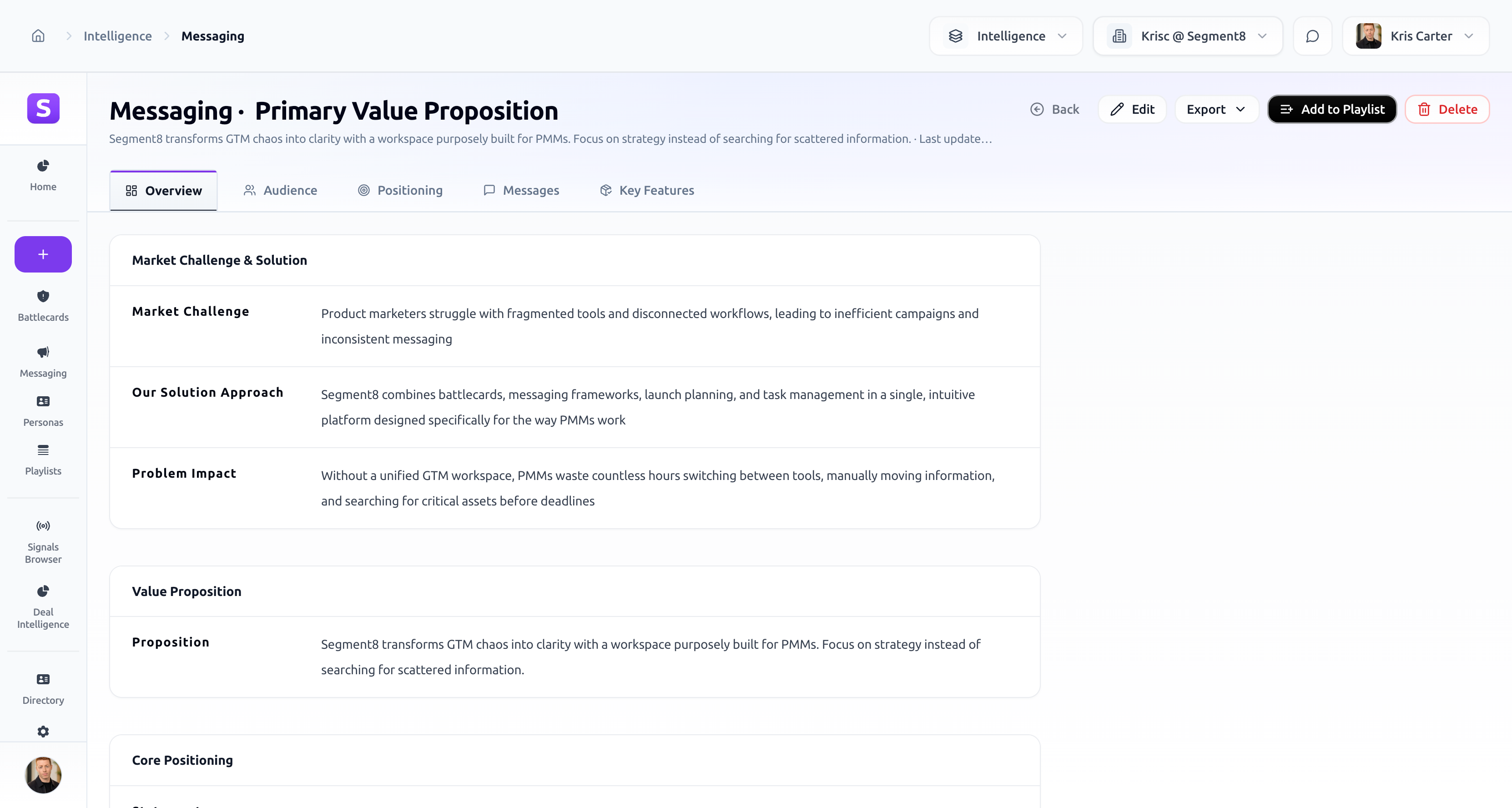1512x808 pixels.
Task: Click the red Delete button
Action: click(x=1447, y=109)
